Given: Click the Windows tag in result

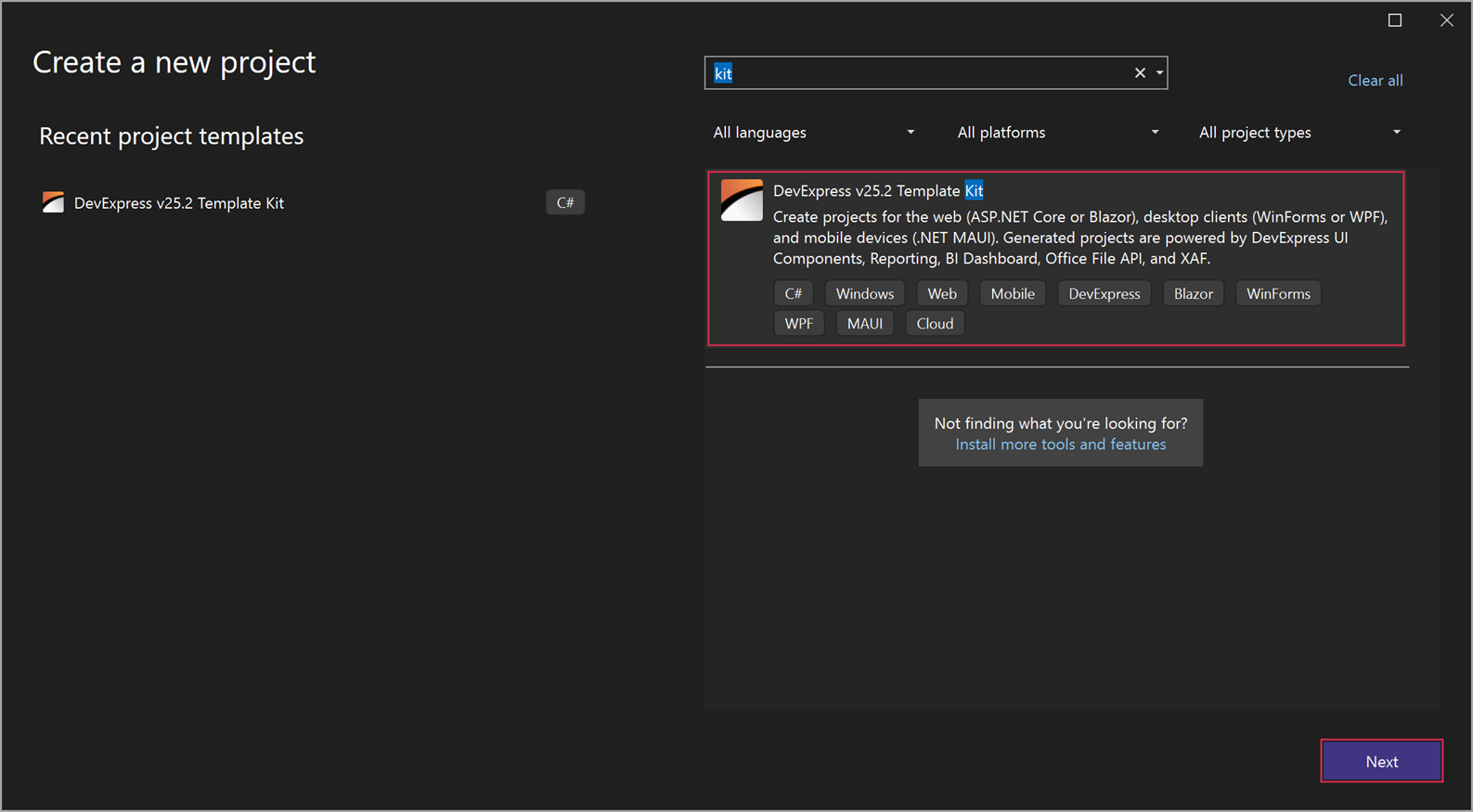Looking at the screenshot, I should tap(864, 293).
